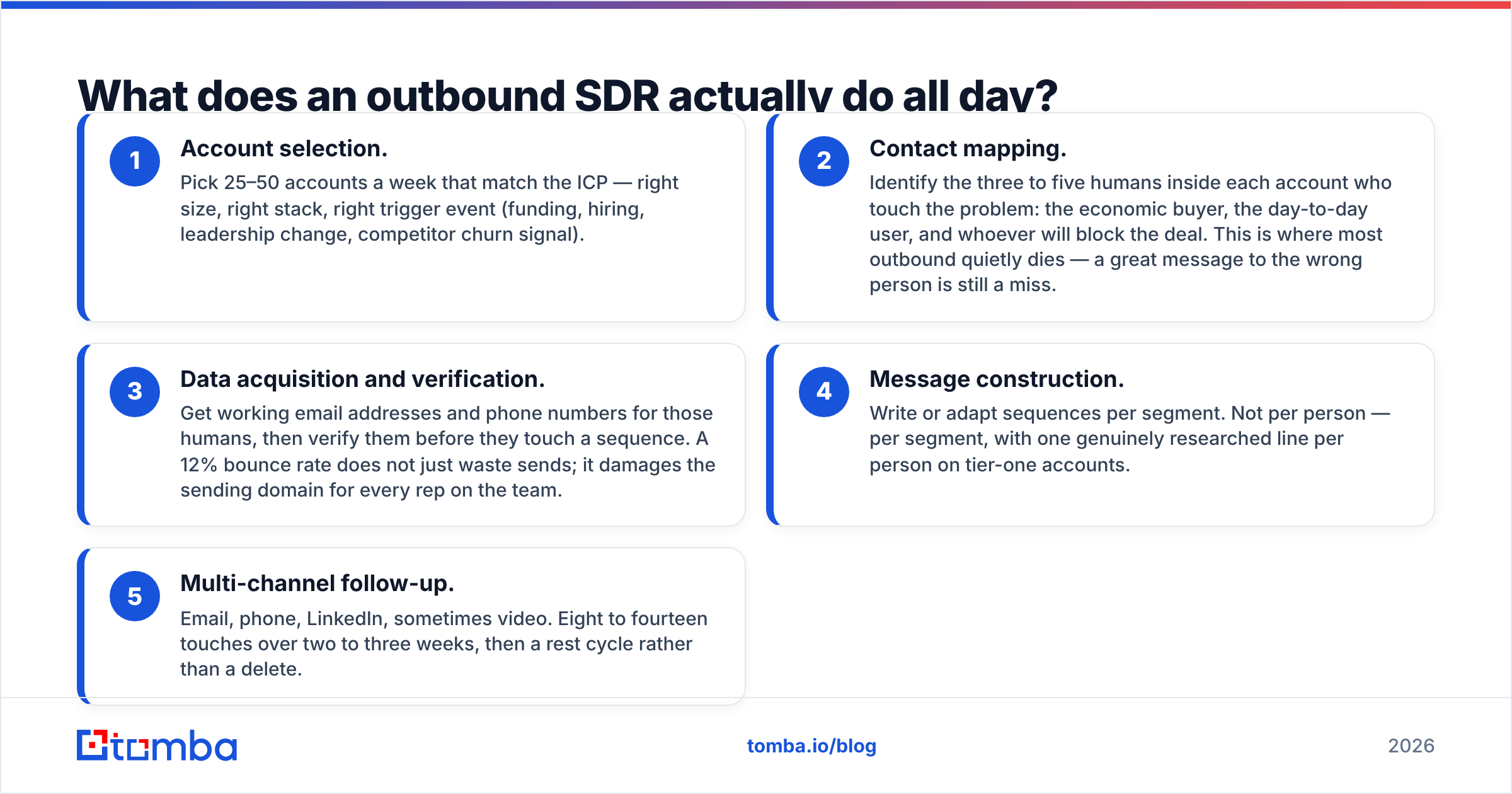Image resolution: width=1512 pixels, height=794 pixels.
Task: Click paragraph starting 'Pick 25–50 accounts'
Action: (x=430, y=209)
